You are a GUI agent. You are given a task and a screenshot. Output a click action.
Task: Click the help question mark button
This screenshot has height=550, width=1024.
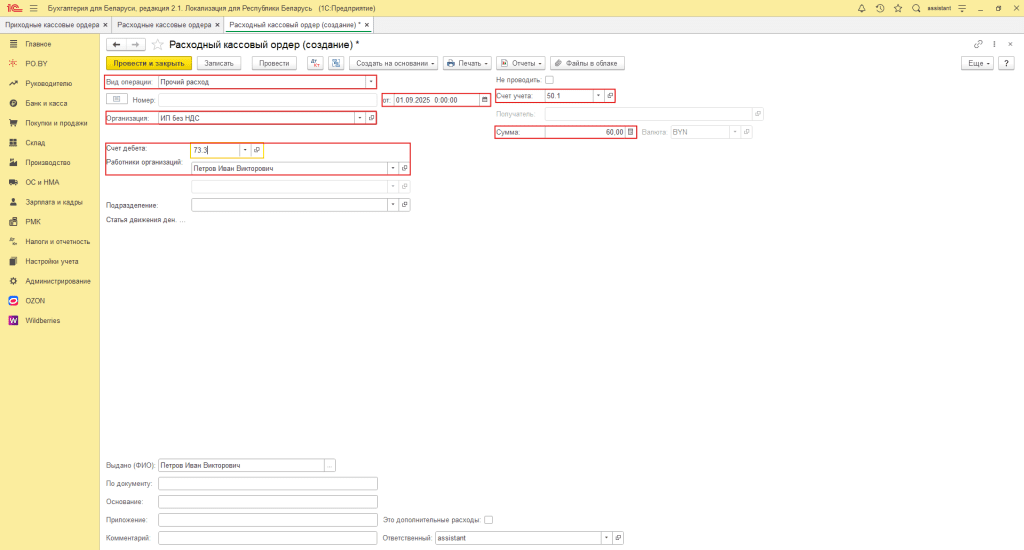point(1007,63)
